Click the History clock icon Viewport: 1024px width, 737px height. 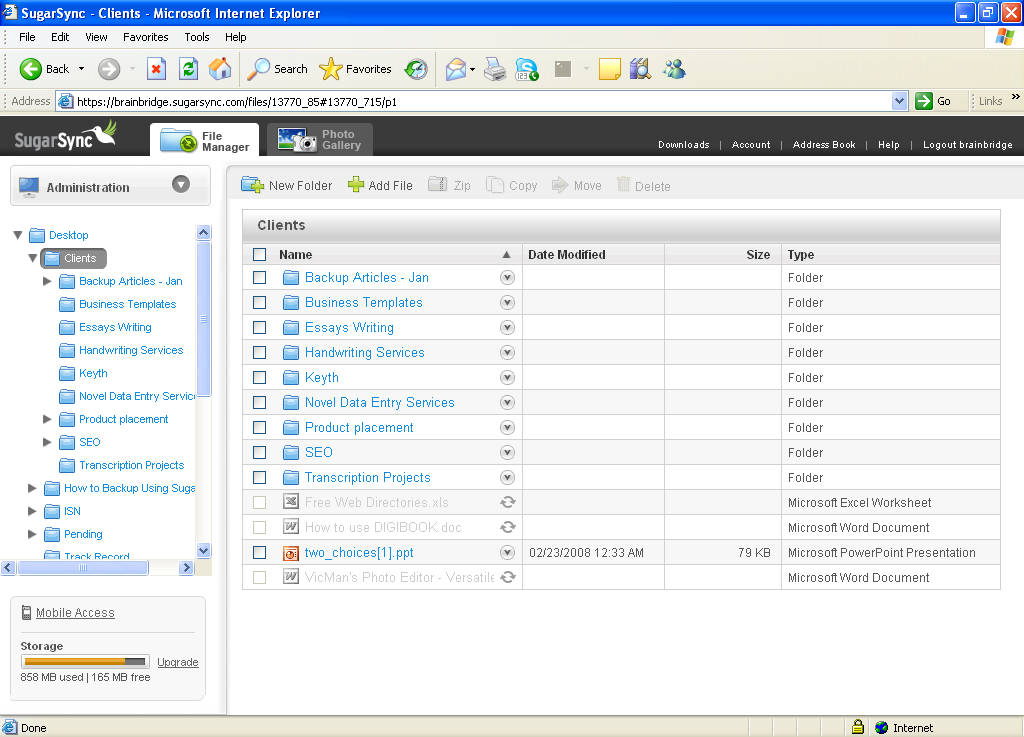416,69
